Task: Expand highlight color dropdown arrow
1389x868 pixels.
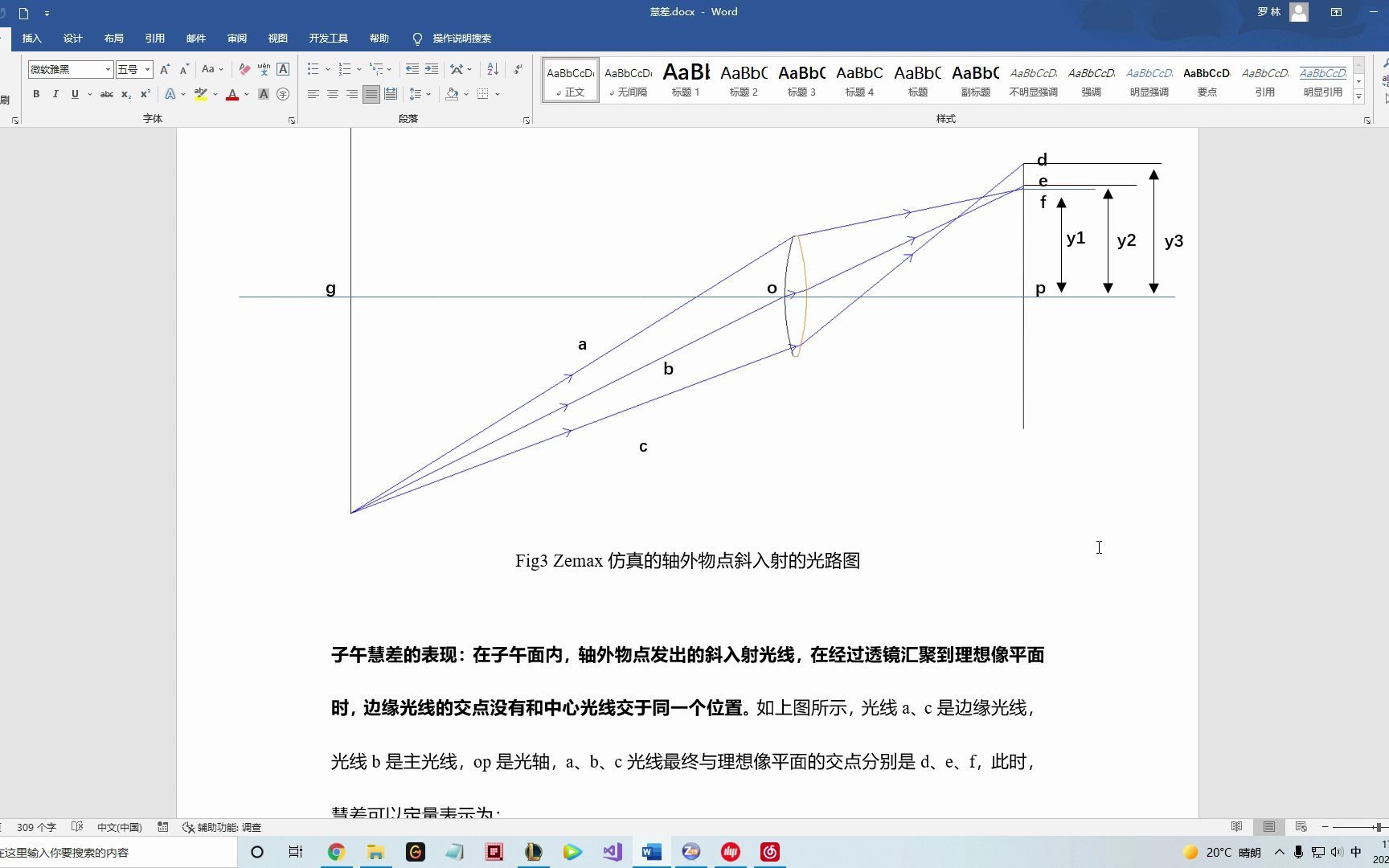Action: point(215,95)
